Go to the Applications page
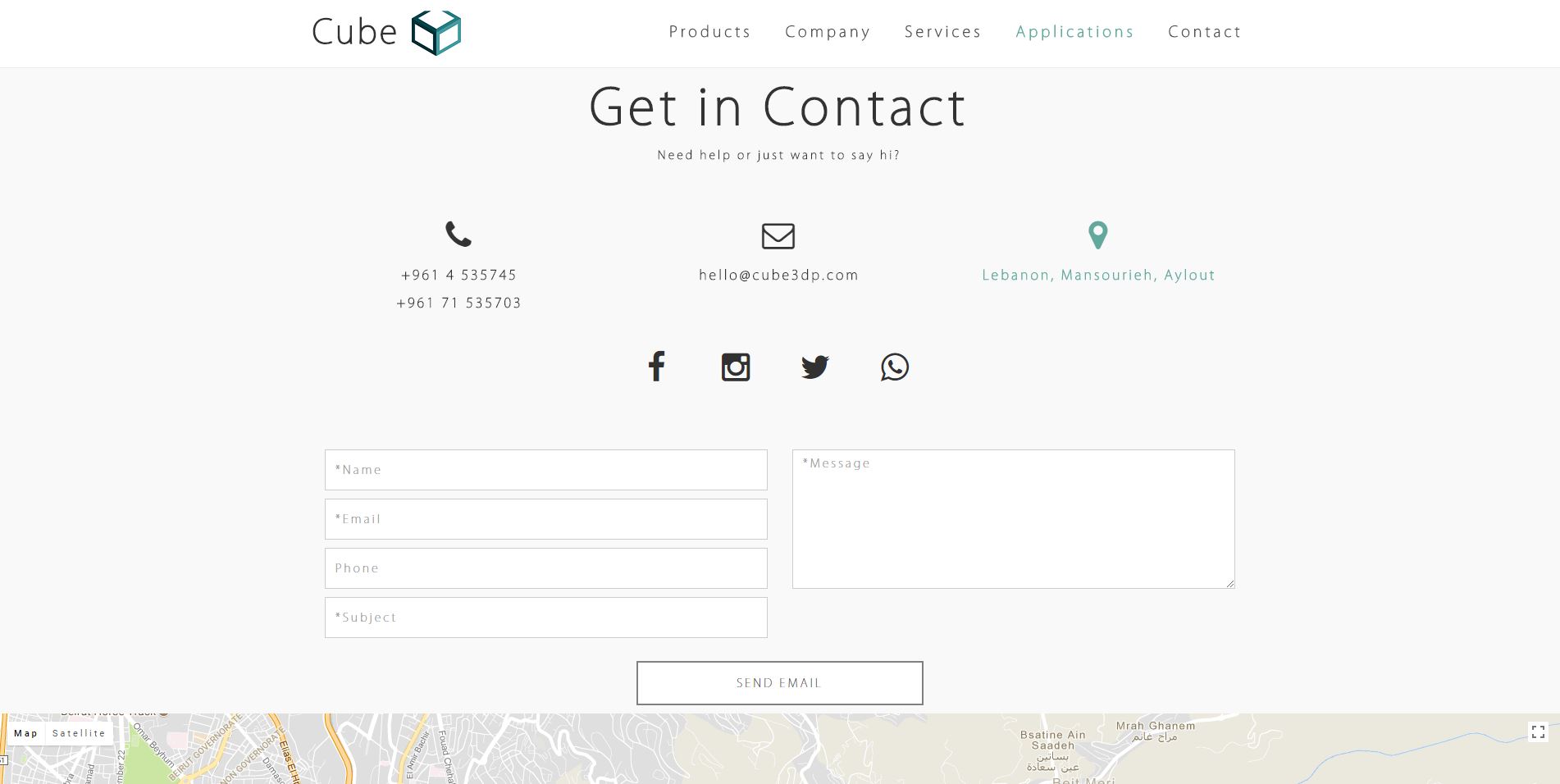The width and height of the screenshot is (1560, 784). (x=1075, y=32)
